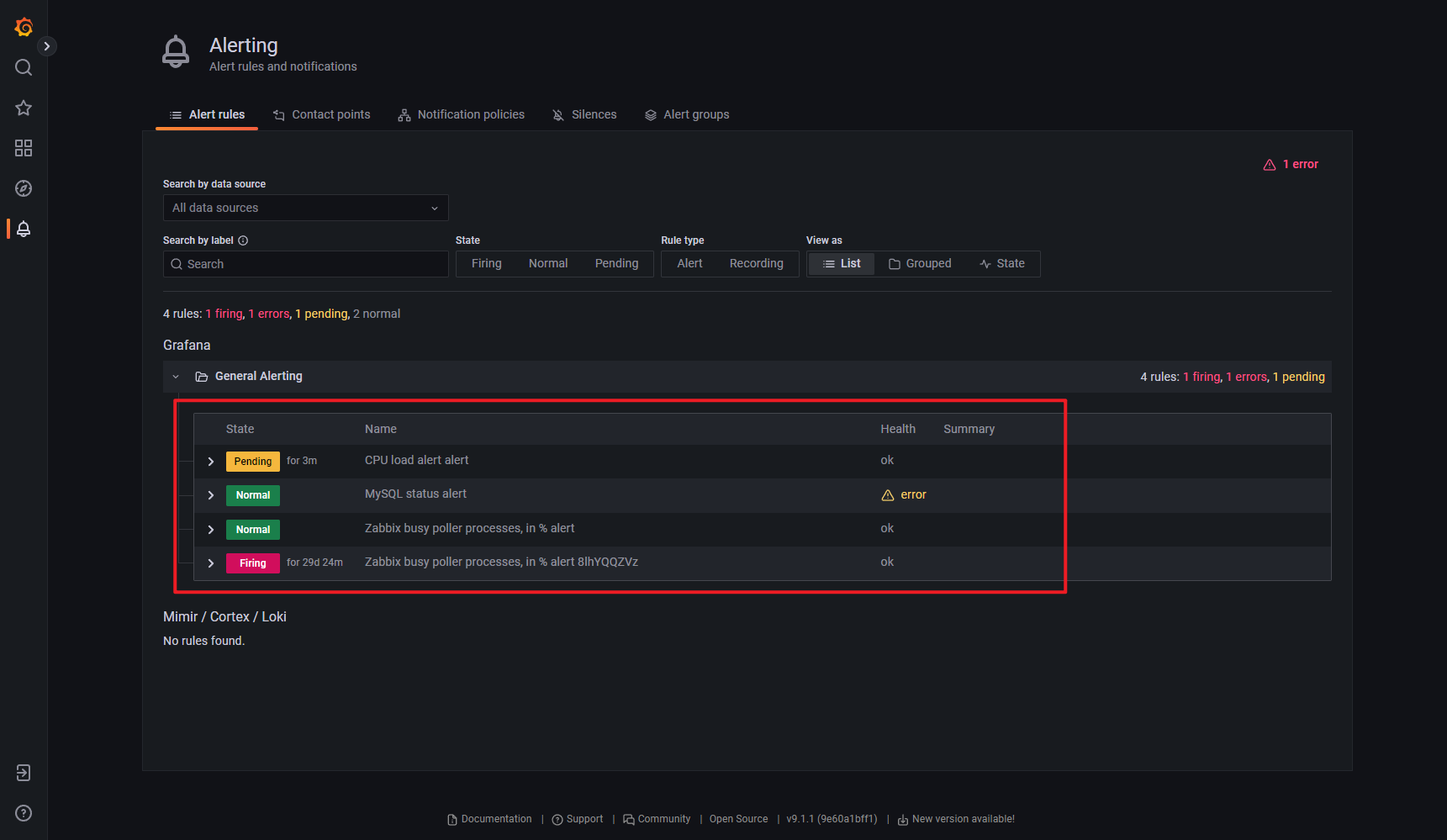Click the Search by label input field

305,264
